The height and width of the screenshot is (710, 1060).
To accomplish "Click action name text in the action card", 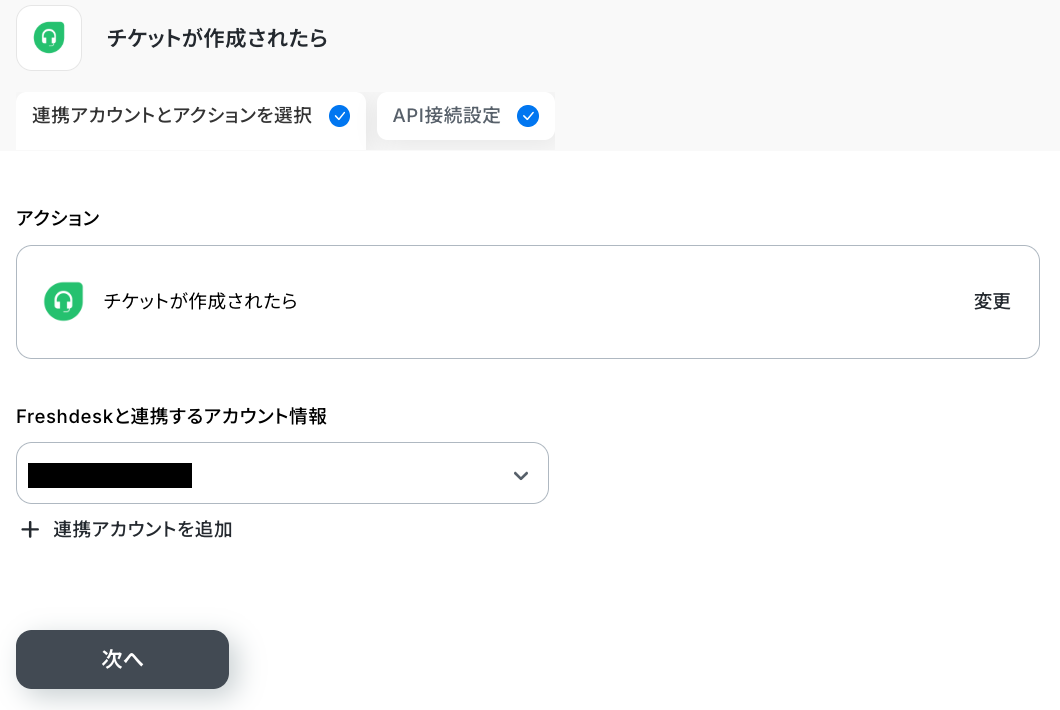I will pos(201,302).
